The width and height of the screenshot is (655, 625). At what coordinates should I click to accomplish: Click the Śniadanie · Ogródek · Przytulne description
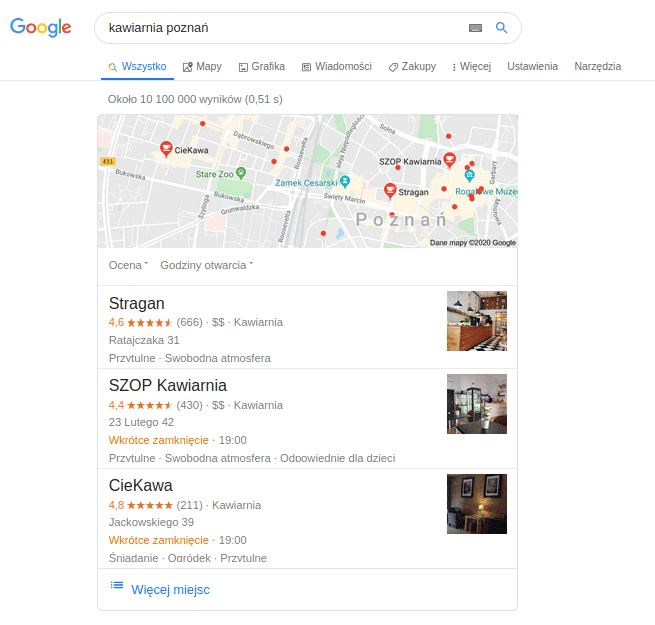pos(188,558)
